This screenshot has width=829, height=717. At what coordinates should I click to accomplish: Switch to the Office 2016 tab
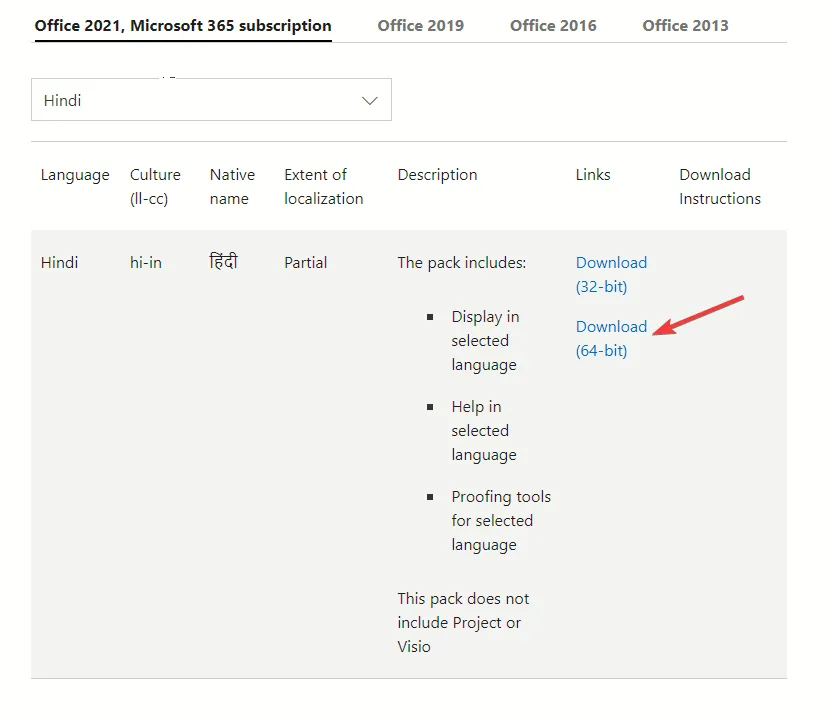coord(553,25)
